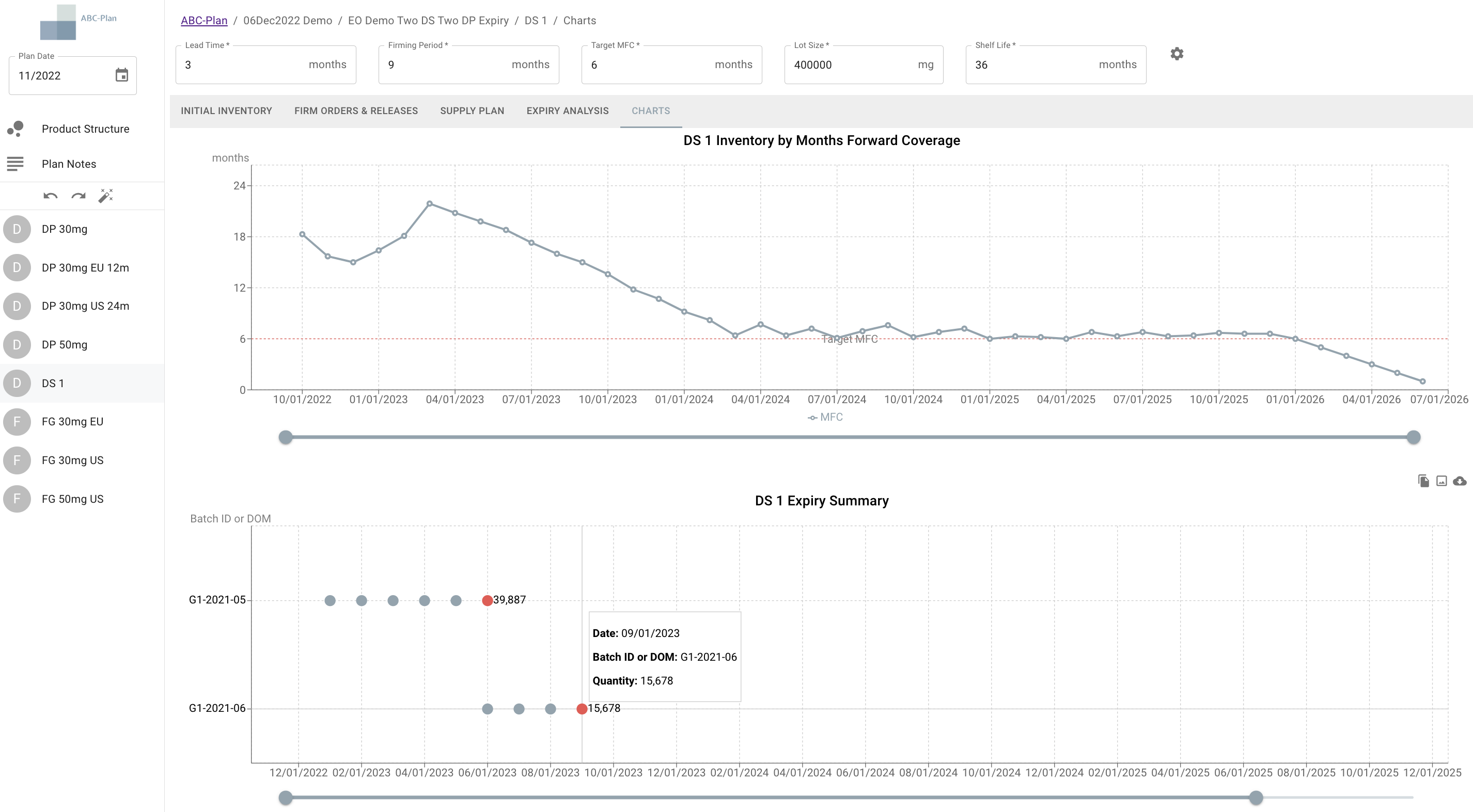Click the Lot Size input field
Image resolution: width=1473 pixels, height=812 pixels.
pos(852,65)
